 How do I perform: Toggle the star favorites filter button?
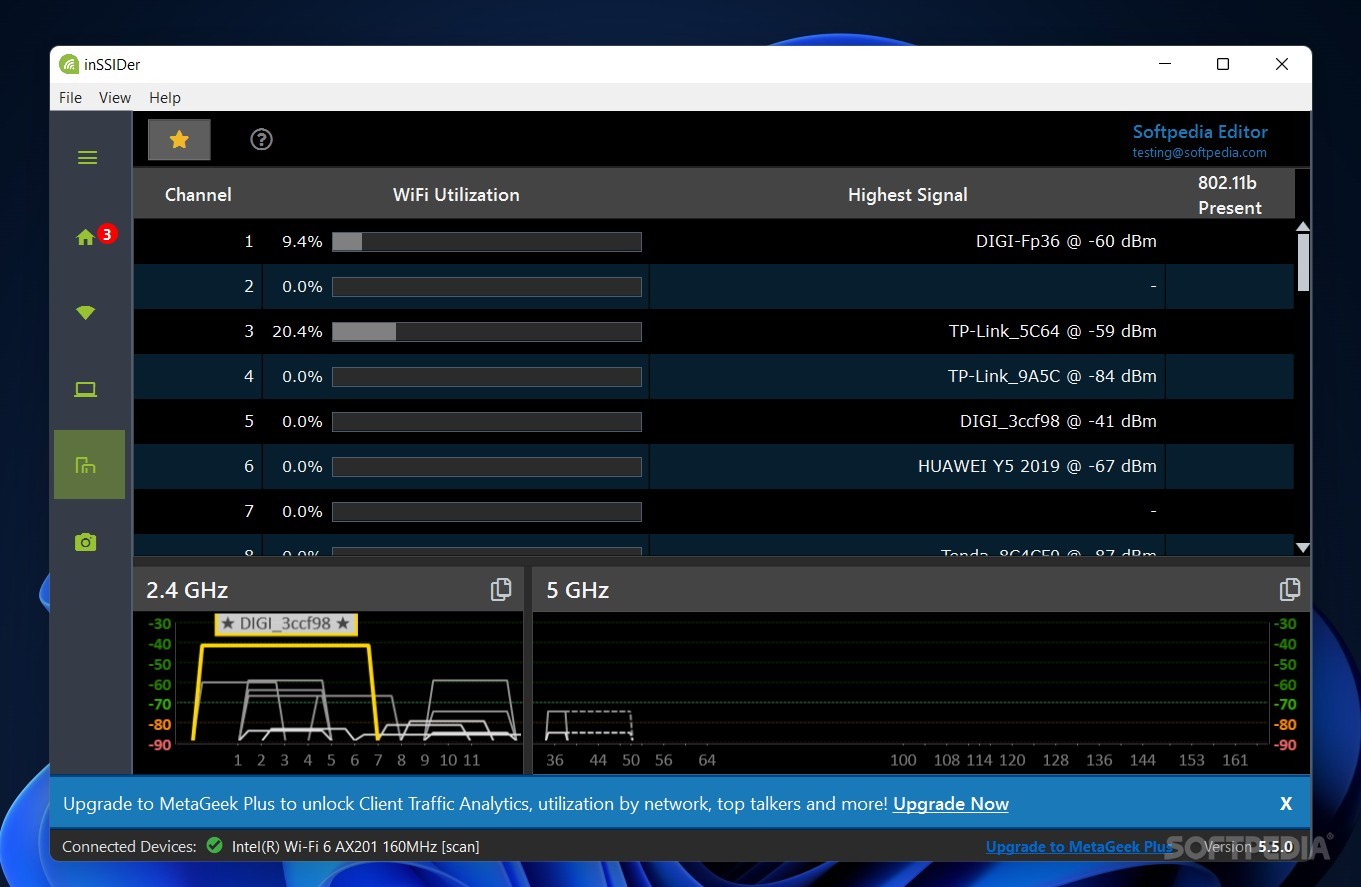(179, 140)
